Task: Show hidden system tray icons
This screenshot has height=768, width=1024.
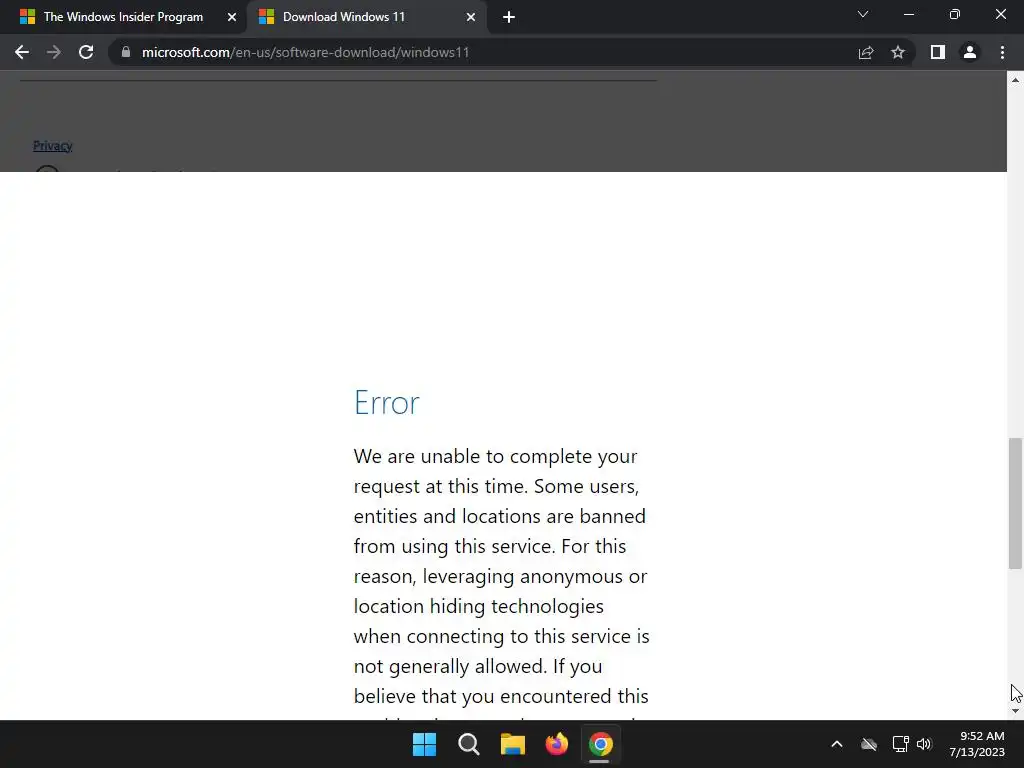Action: pos(837,744)
